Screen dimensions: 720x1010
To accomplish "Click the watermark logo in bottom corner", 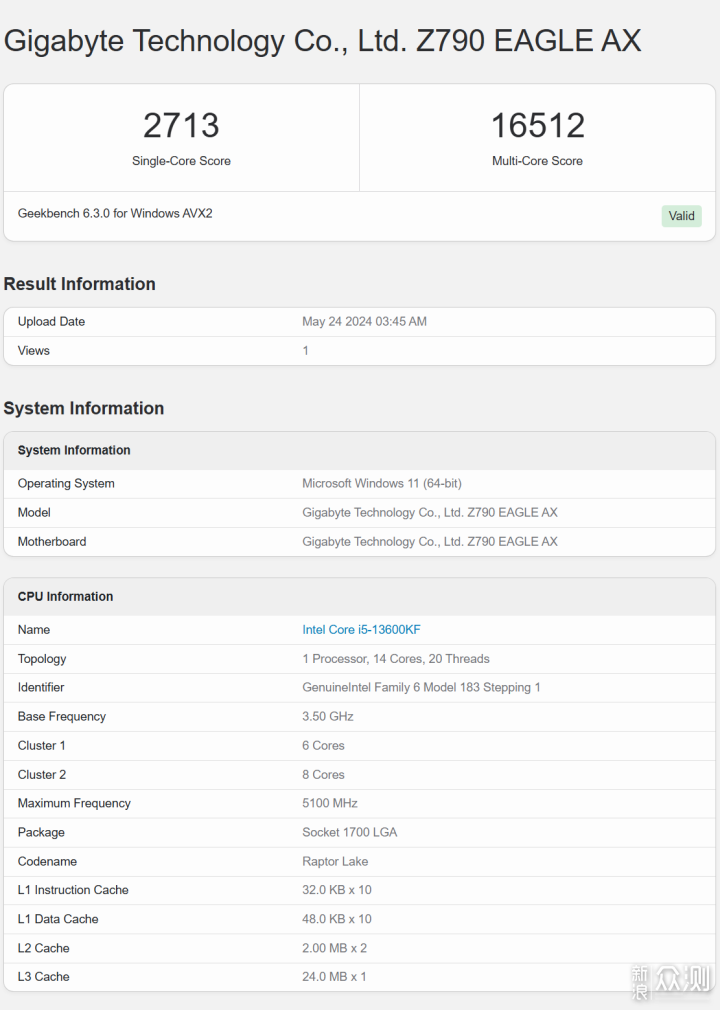I will point(670,982).
